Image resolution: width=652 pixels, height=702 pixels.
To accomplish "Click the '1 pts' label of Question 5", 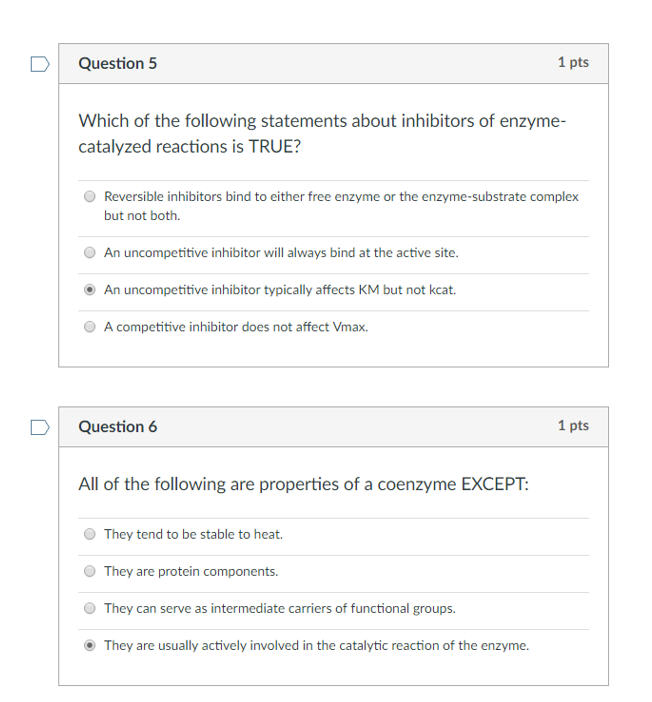I will coord(573,63).
